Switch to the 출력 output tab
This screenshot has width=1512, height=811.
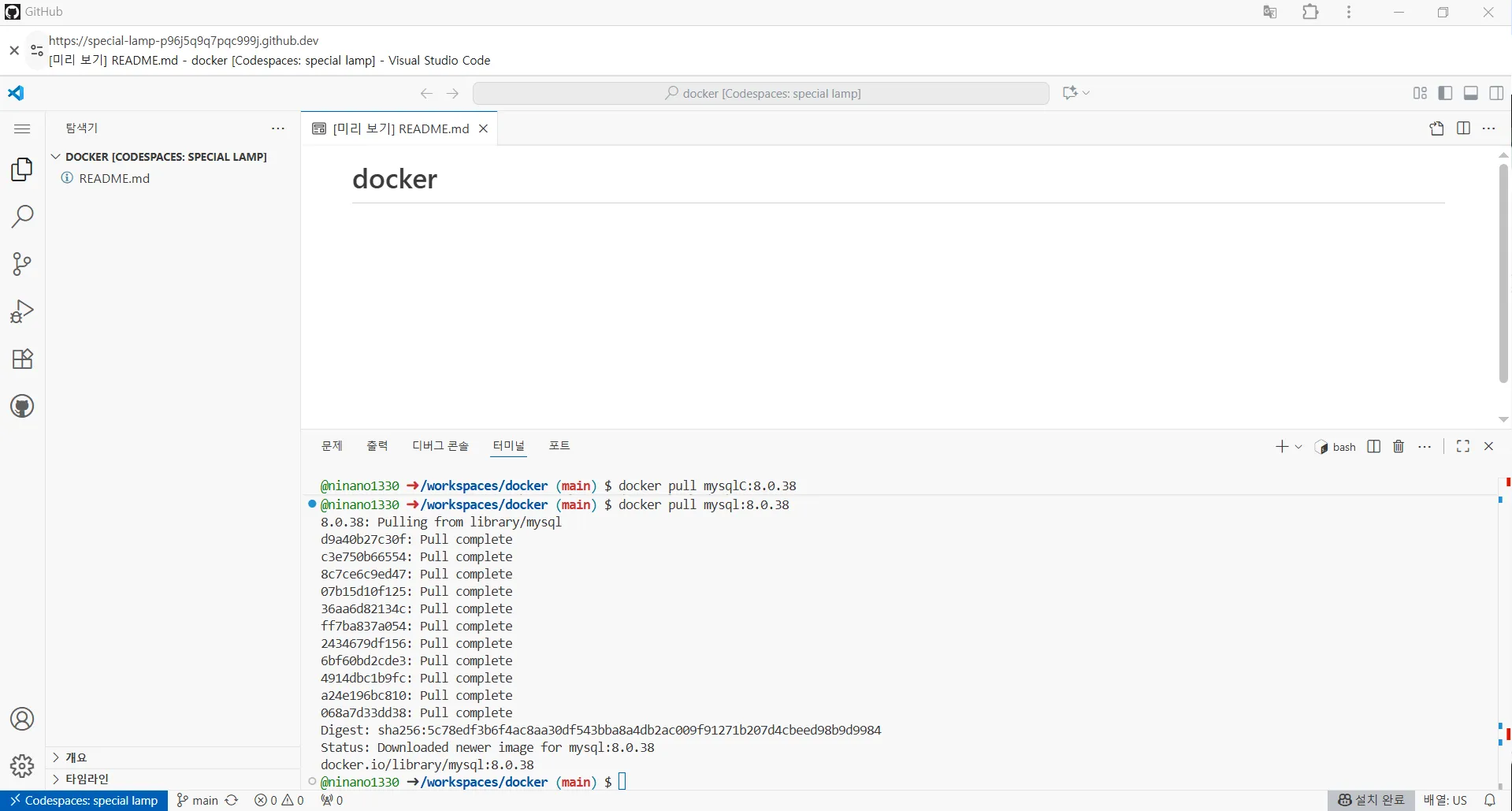click(x=377, y=446)
